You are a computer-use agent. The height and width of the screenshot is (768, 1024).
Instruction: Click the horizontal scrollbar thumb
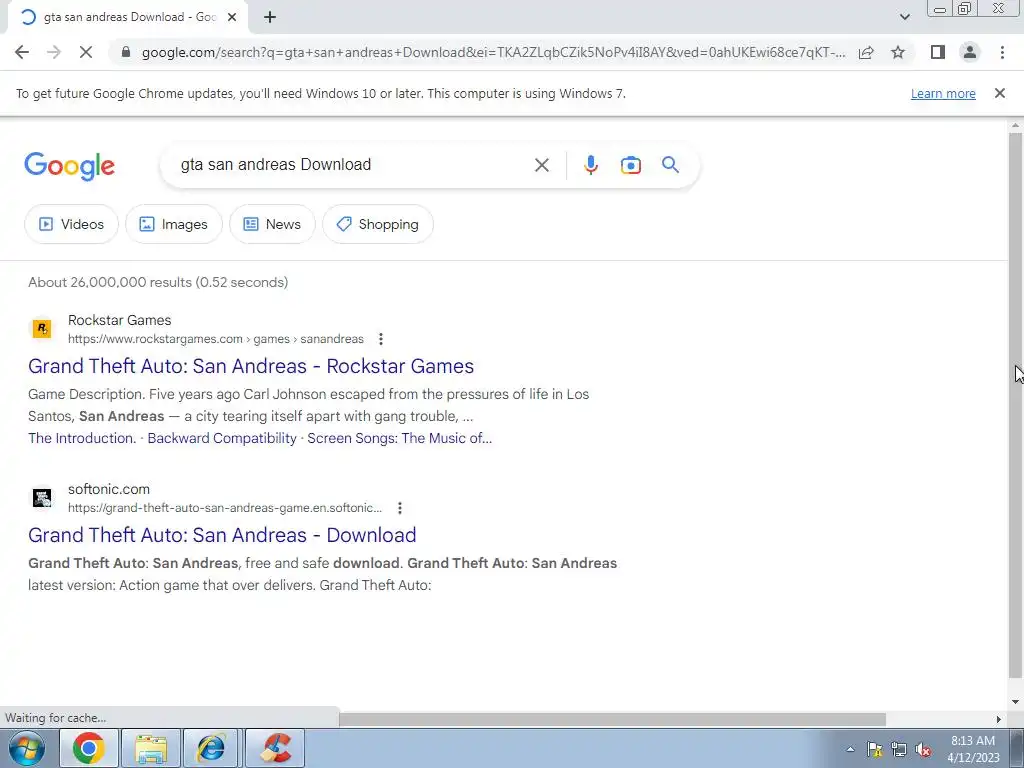point(612,719)
